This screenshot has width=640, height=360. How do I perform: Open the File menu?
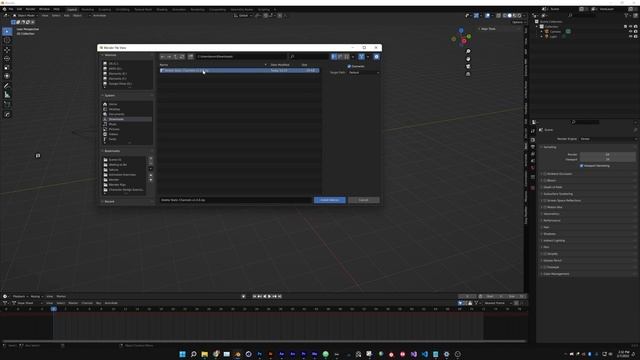[x=11, y=9]
